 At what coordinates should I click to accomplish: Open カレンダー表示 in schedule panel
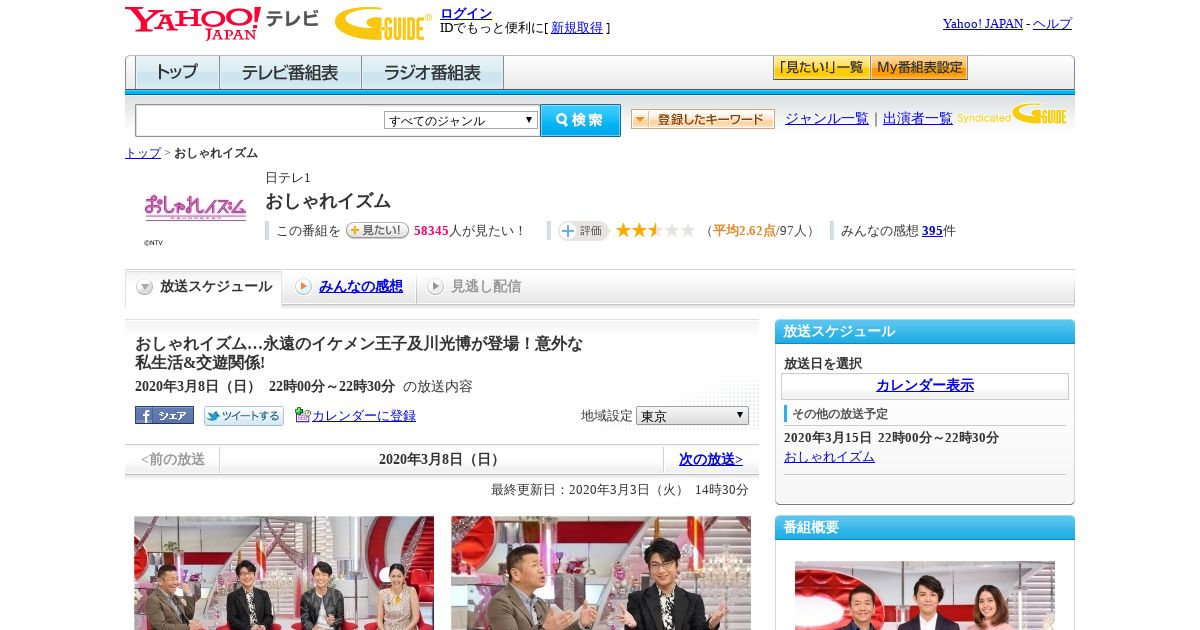point(925,386)
